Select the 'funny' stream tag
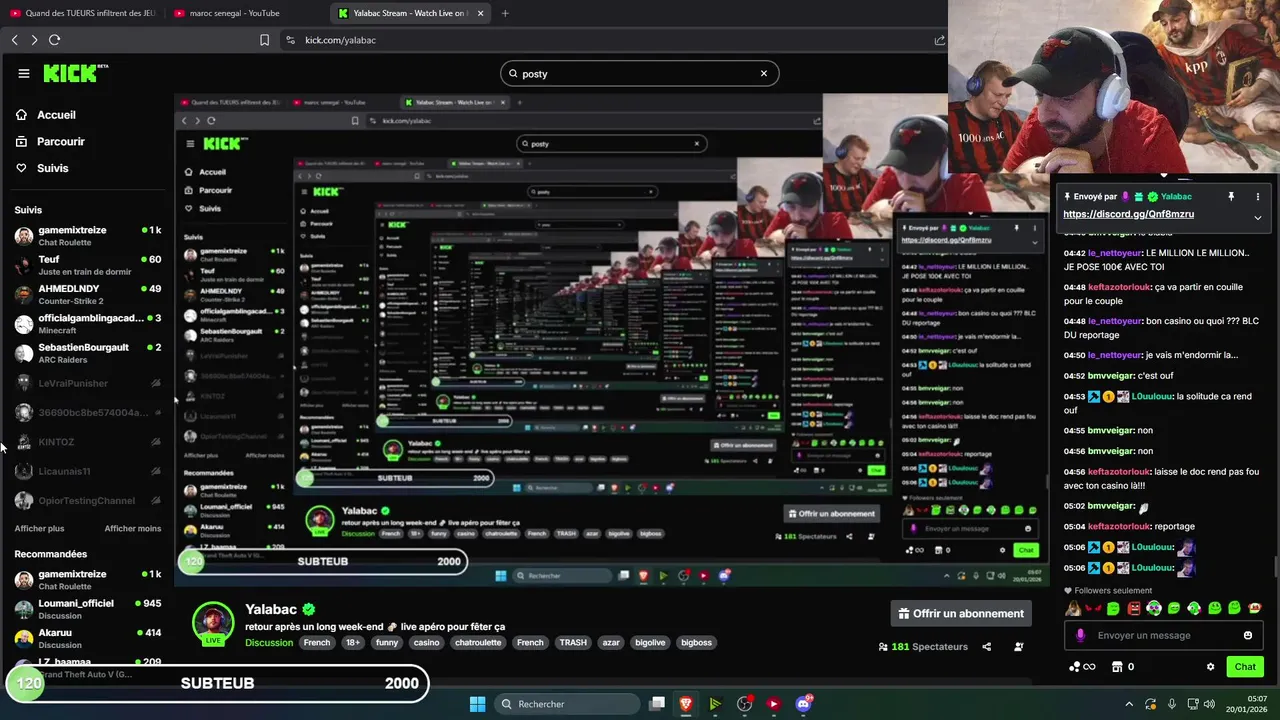 (x=386, y=642)
